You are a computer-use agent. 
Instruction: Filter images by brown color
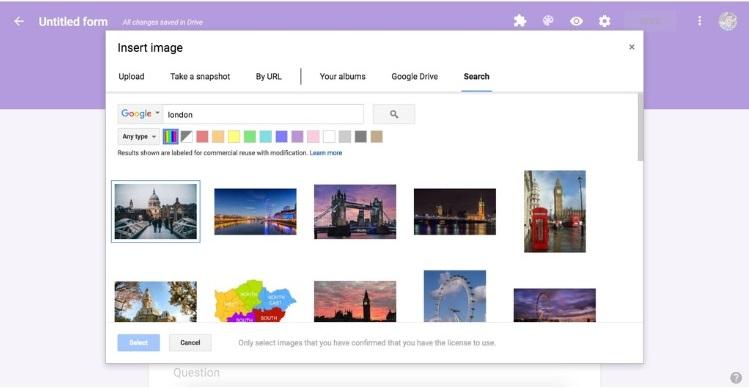376,137
